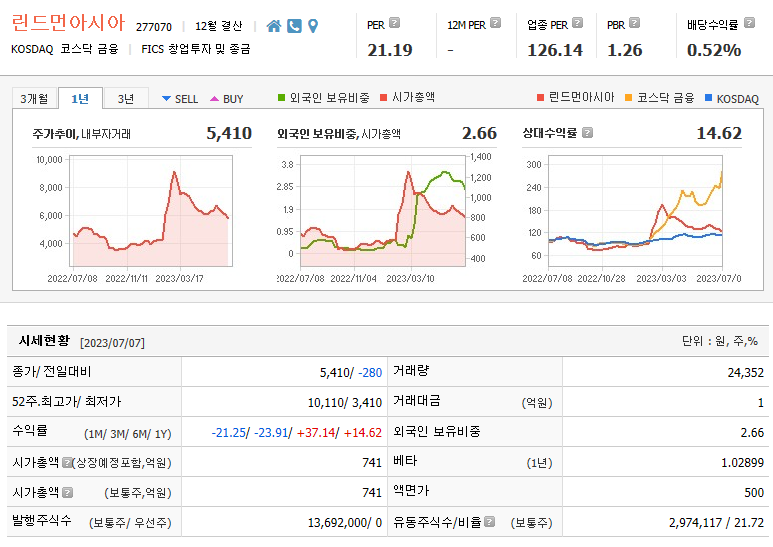Image resolution: width=773 pixels, height=547 pixels.
Task: Click 유동주식수 value 2,974,117 / 21.72
Action: point(716,522)
